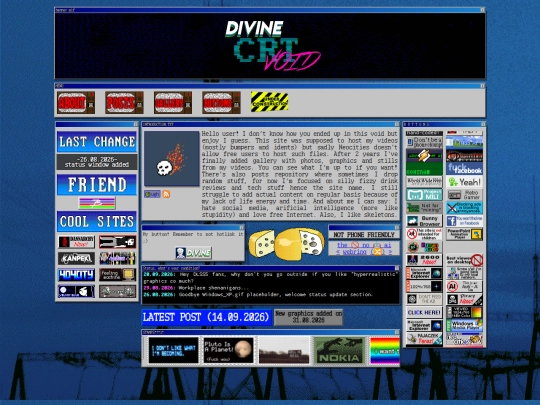Click the friend's striped flag button
Image resolution: width=540 pixels, height=405 pixels.
(x=97, y=203)
